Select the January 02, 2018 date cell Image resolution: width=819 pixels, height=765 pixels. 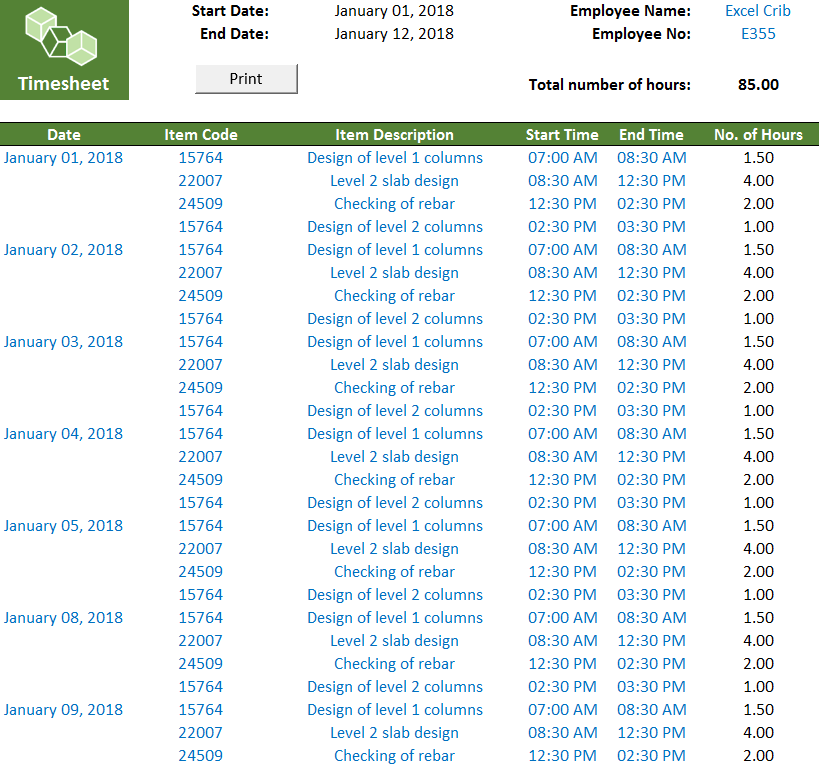pyautogui.click(x=64, y=250)
